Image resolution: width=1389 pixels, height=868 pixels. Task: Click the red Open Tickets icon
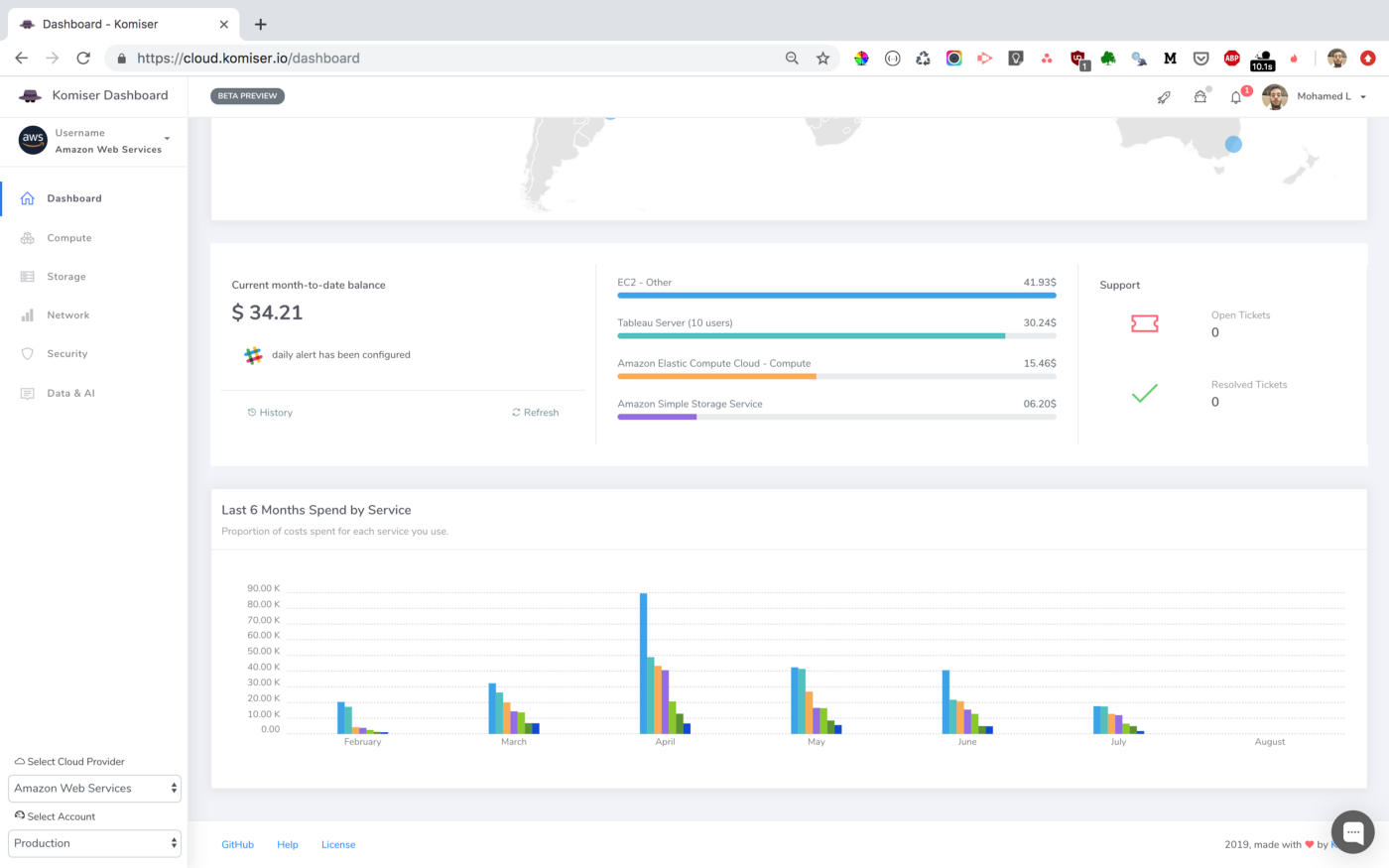pyautogui.click(x=1145, y=323)
